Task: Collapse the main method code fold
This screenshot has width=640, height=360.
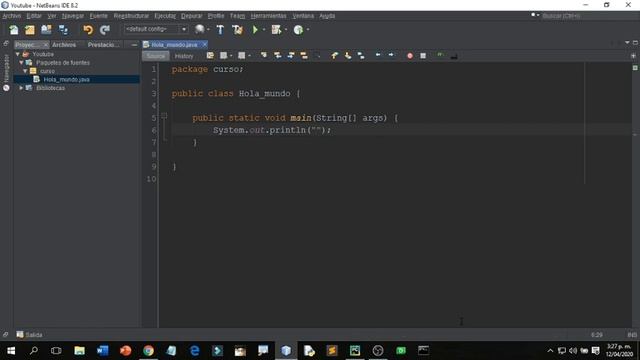Action: [x=164, y=116]
